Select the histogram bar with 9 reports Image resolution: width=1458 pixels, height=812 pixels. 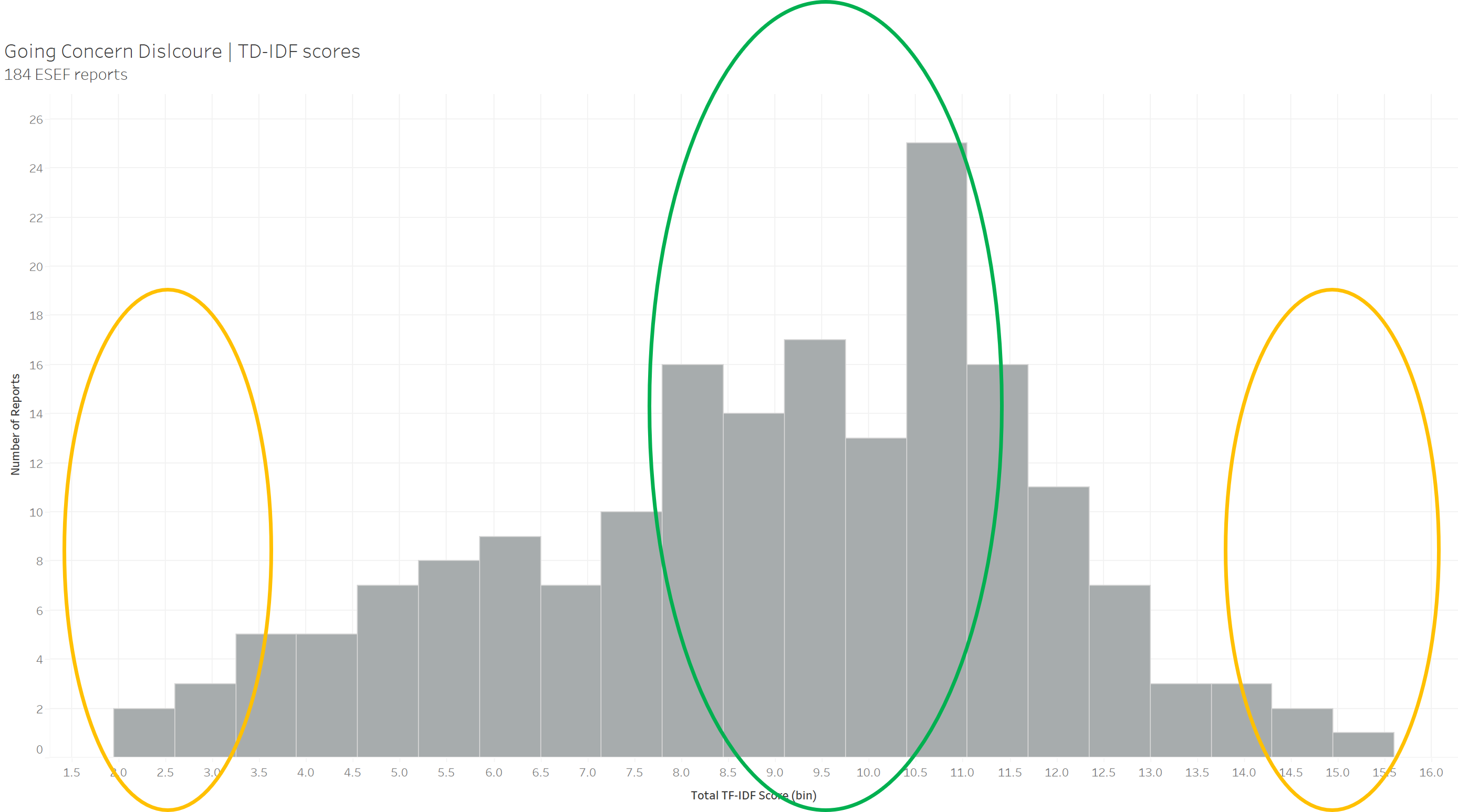[x=510, y=647]
